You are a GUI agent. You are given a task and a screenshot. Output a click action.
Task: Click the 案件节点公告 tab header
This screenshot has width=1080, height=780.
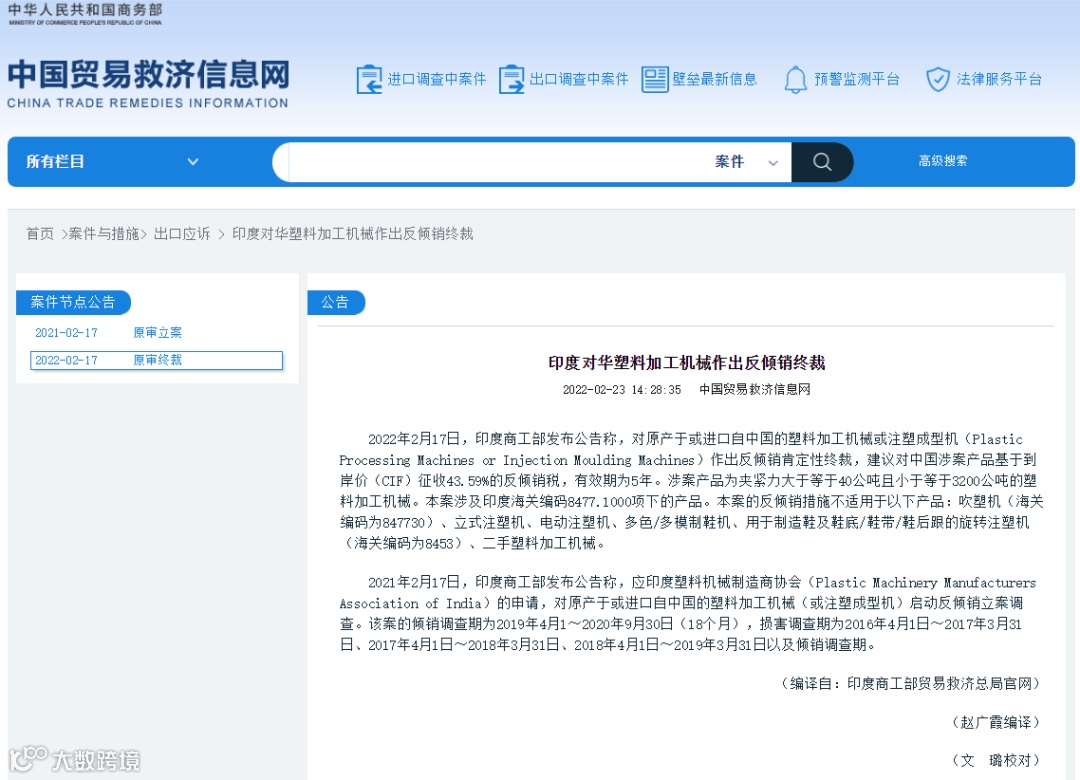point(73,302)
